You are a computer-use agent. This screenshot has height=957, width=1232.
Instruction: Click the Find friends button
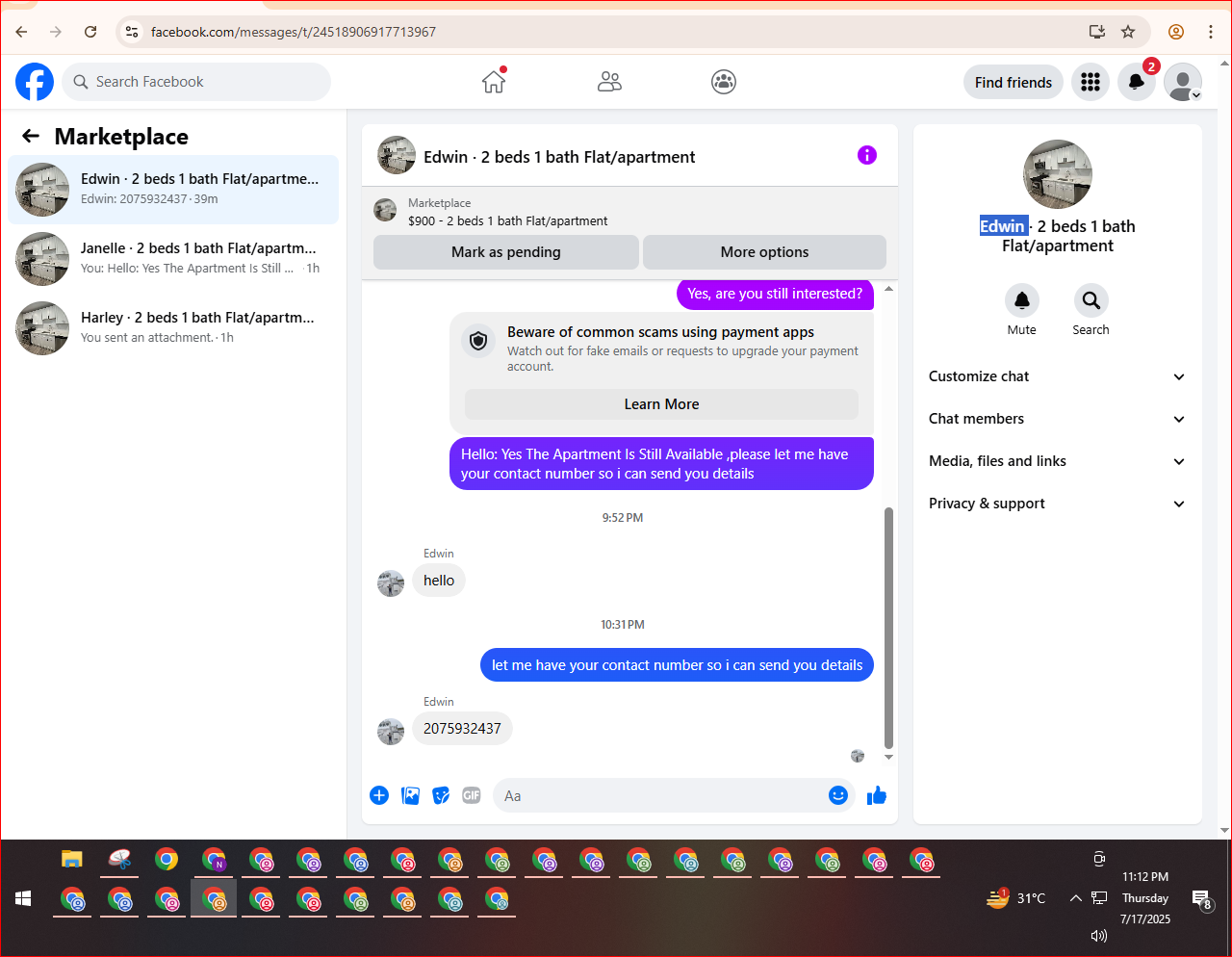coord(1014,83)
